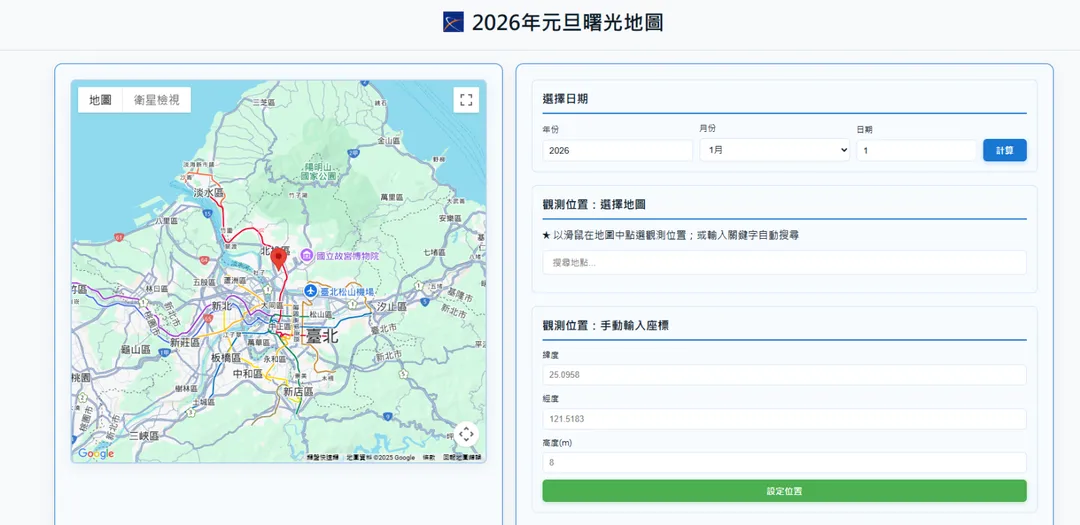Click the 計算 calculate button

[x=1004, y=150]
